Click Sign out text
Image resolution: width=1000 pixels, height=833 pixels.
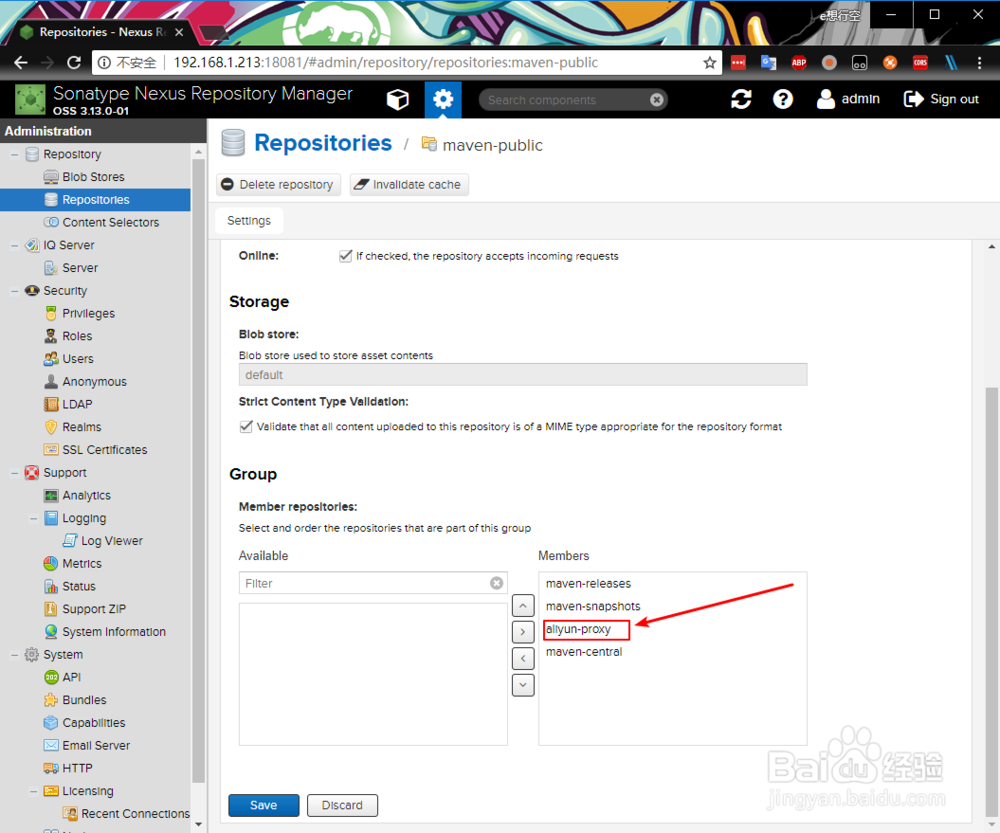point(954,99)
